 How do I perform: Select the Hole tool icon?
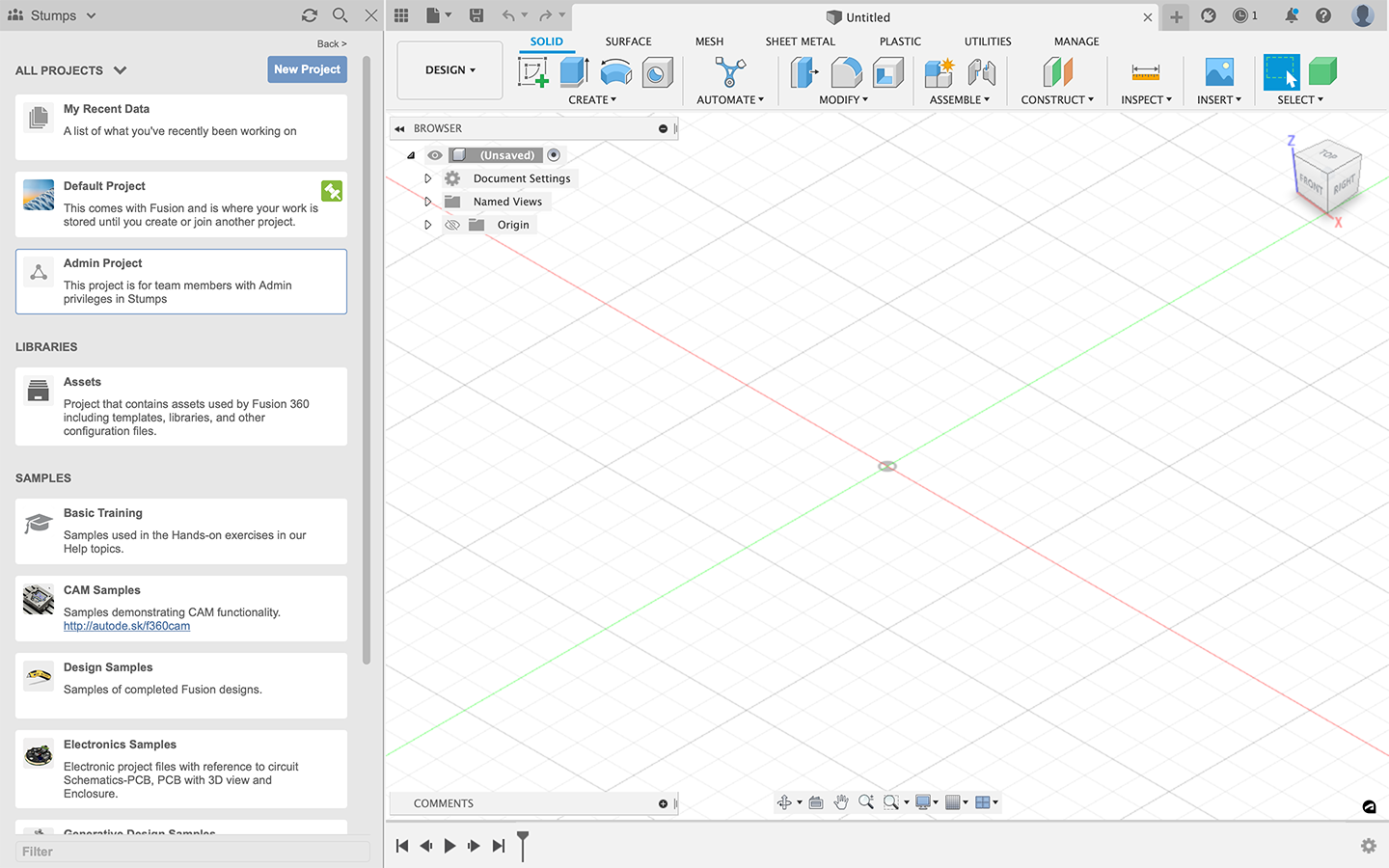658,72
